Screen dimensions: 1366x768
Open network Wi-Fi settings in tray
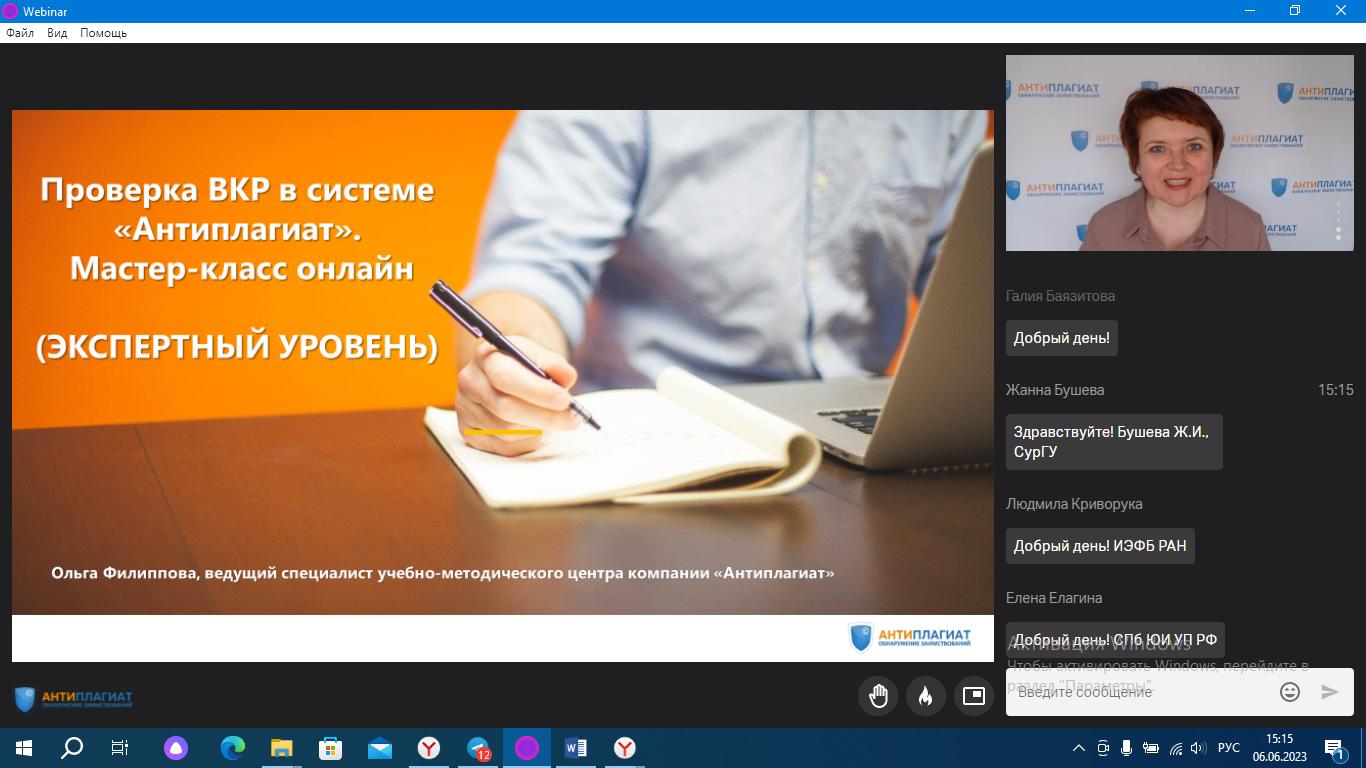coord(1176,748)
